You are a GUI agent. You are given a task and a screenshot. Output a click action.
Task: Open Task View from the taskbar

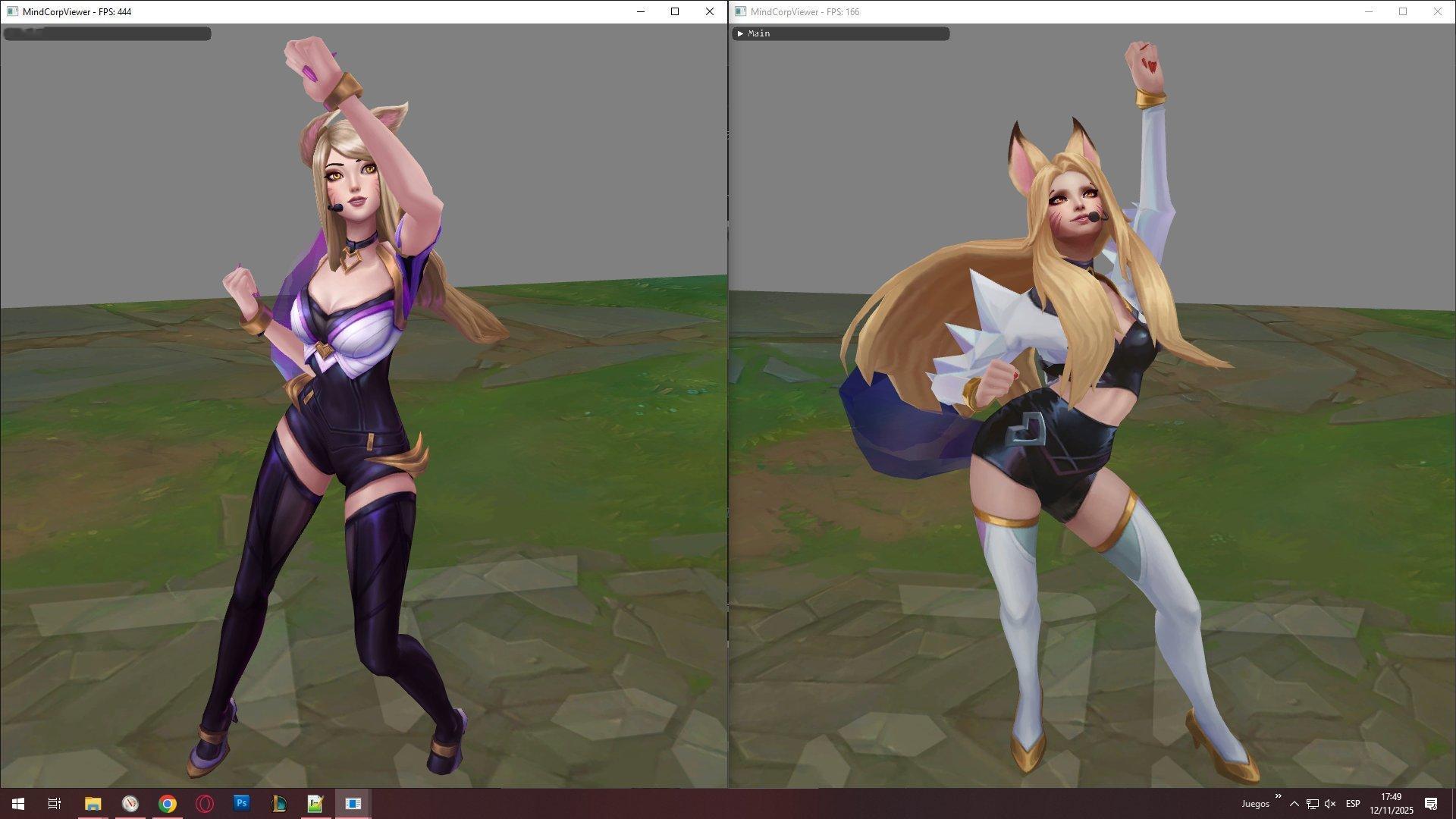pyautogui.click(x=55, y=803)
